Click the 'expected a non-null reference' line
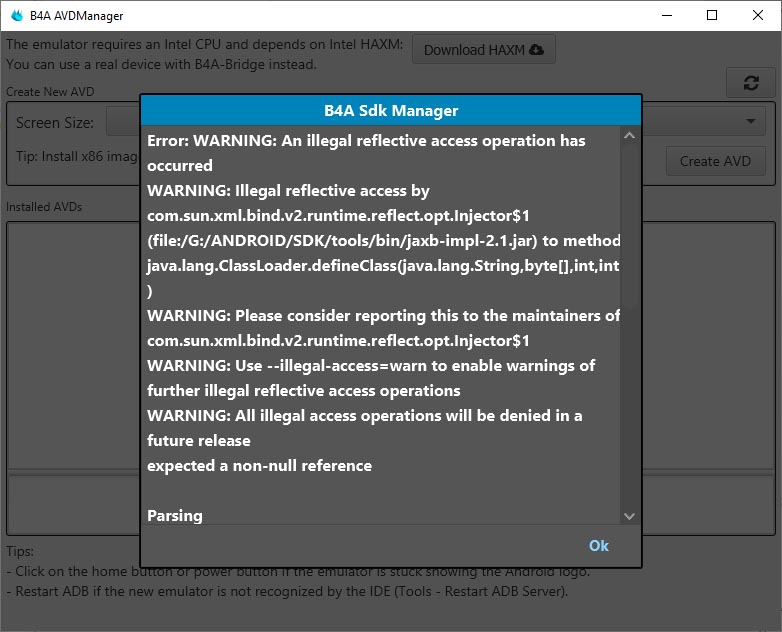 (259, 466)
